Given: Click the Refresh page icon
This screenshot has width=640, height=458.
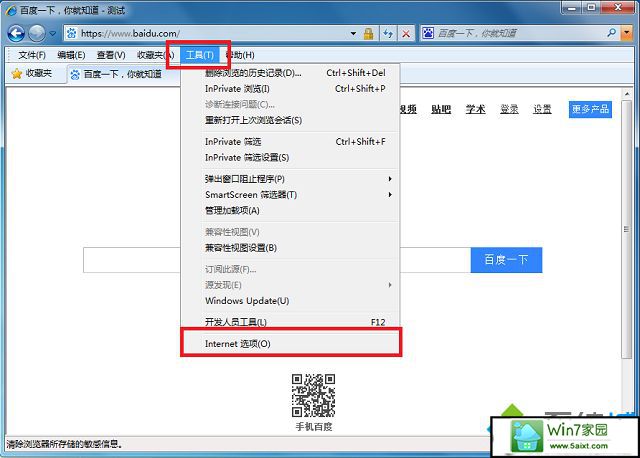Looking at the screenshot, I should pyautogui.click(x=388, y=33).
